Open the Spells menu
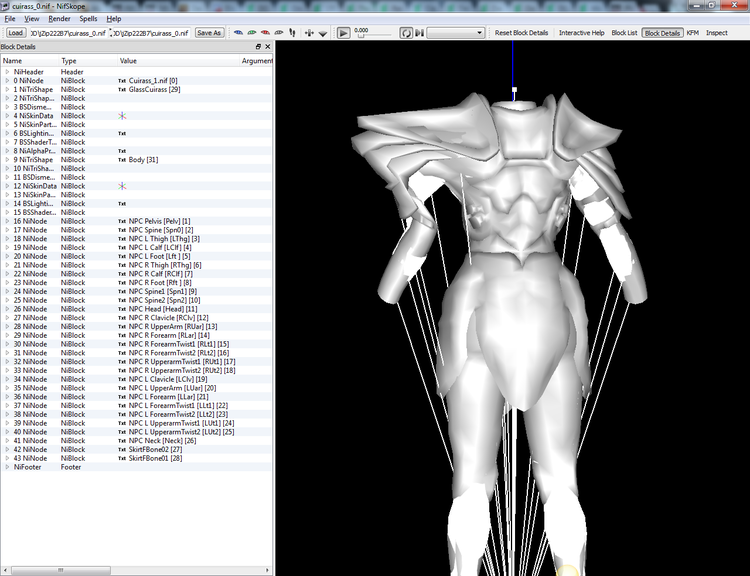 click(88, 19)
